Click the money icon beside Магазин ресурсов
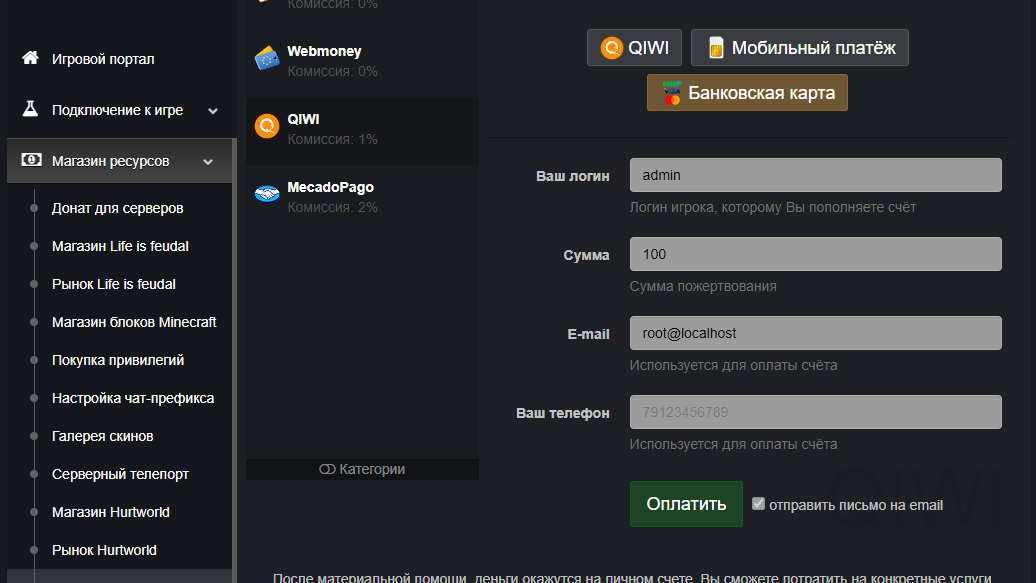 pyautogui.click(x=31, y=160)
